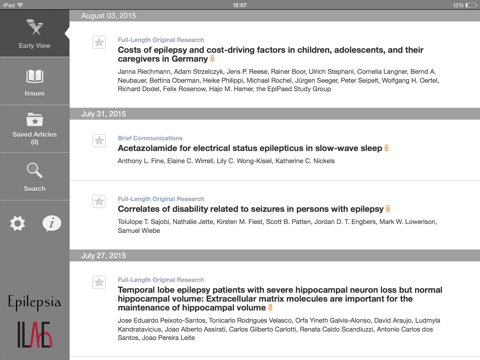Tap the battery indicator in status bar
Viewport: 480px width, 360px height.
(471, 5)
